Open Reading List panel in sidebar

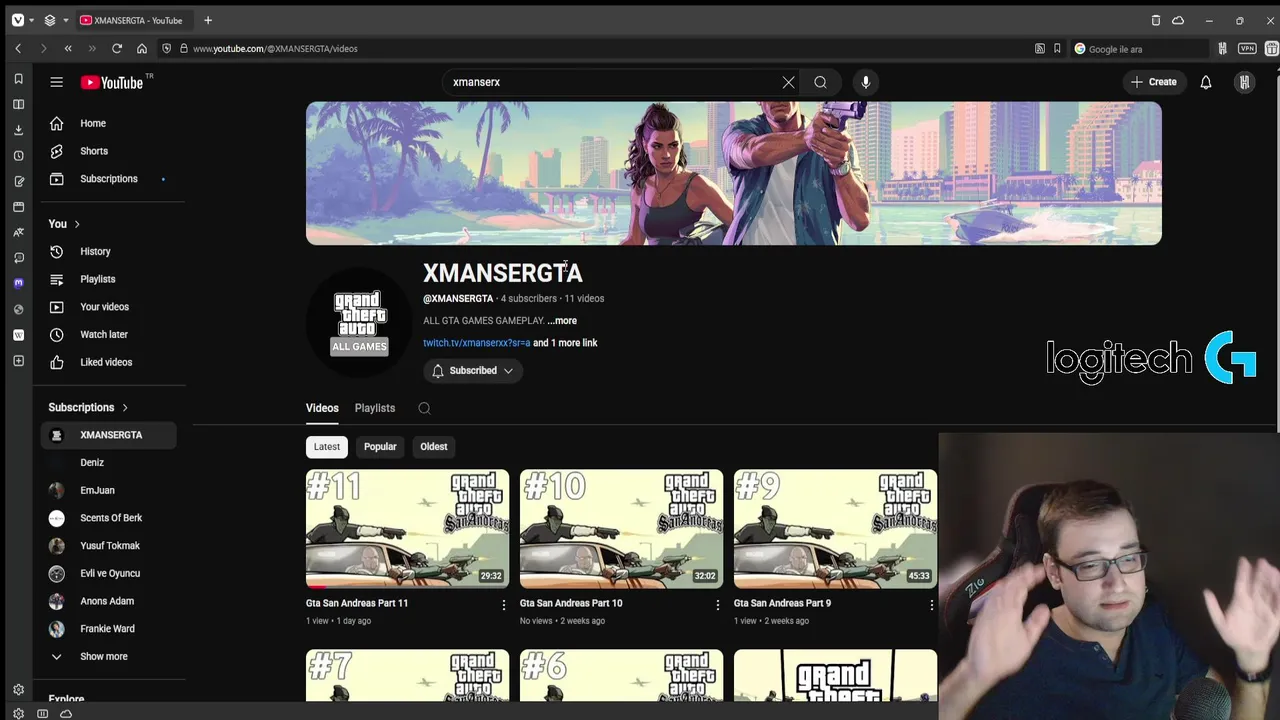18,104
